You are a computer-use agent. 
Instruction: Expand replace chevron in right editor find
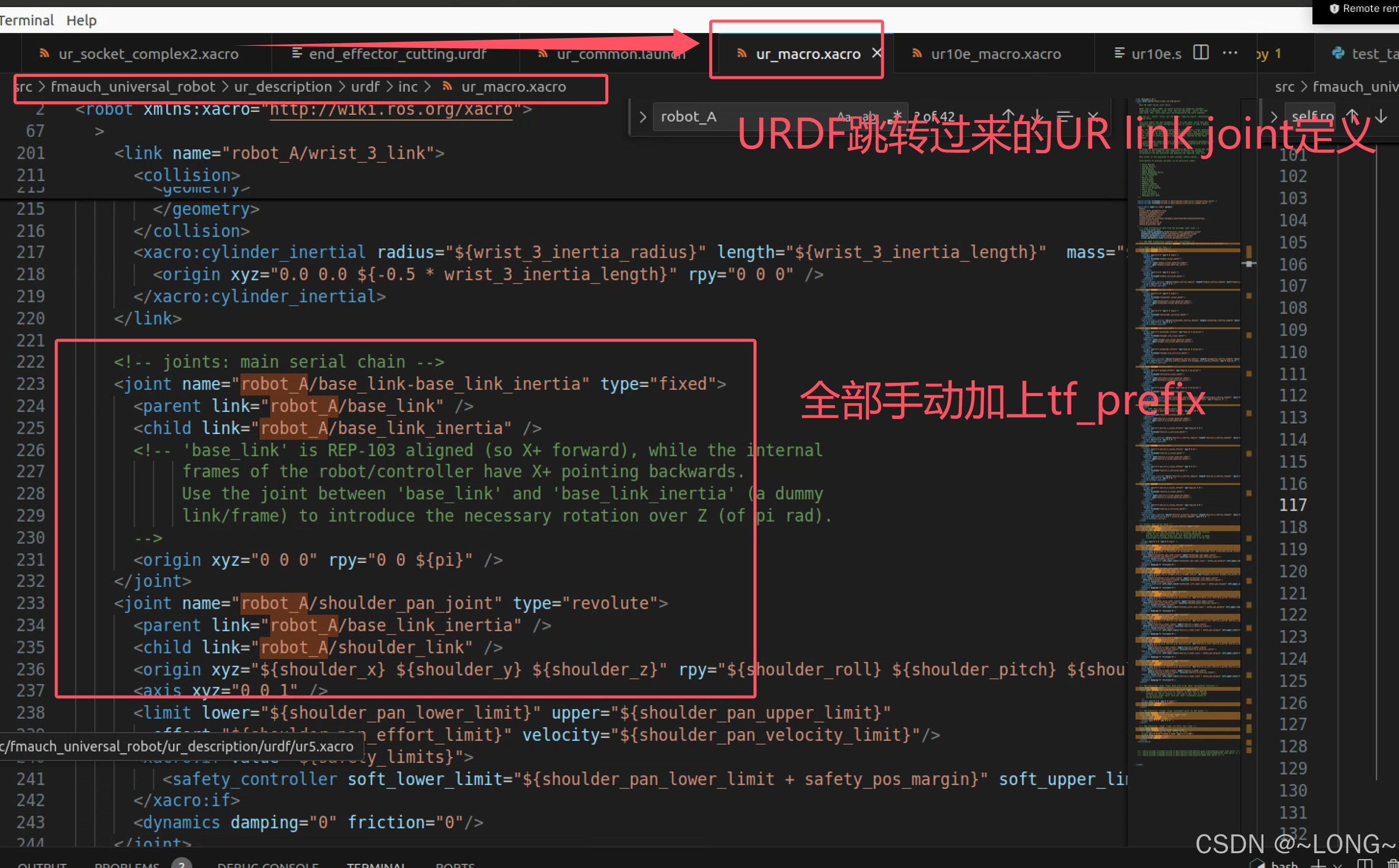pyautogui.click(x=1274, y=117)
